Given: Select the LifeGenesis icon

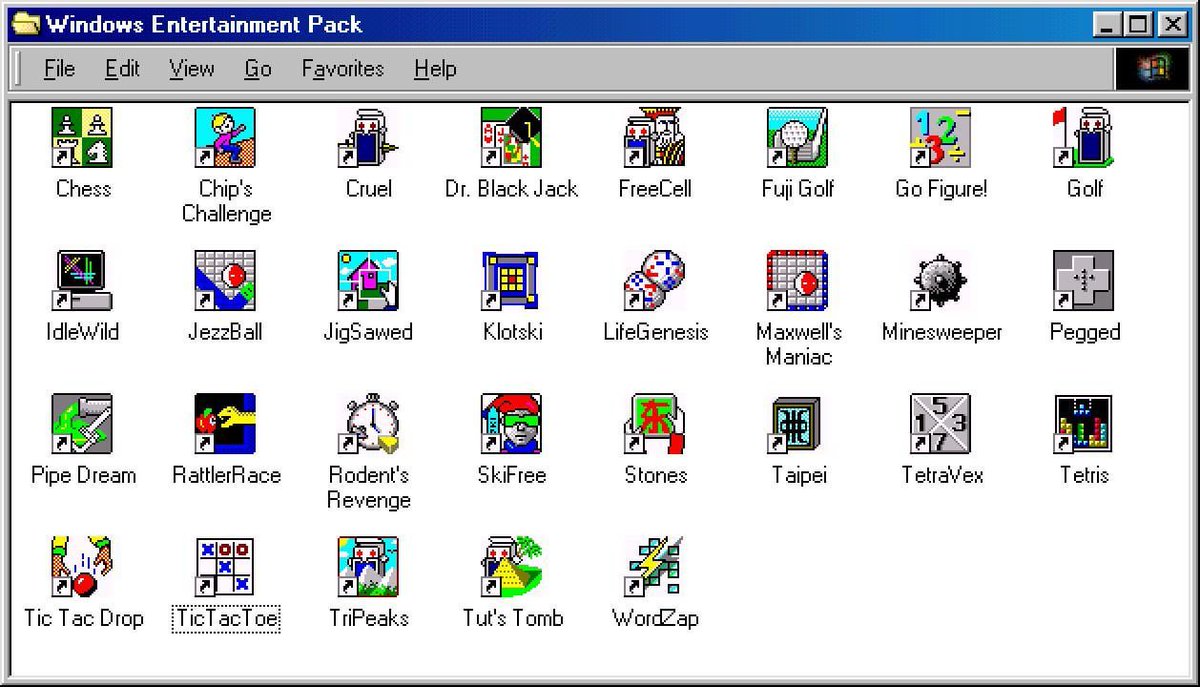Looking at the screenshot, I should tap(655, 281).
